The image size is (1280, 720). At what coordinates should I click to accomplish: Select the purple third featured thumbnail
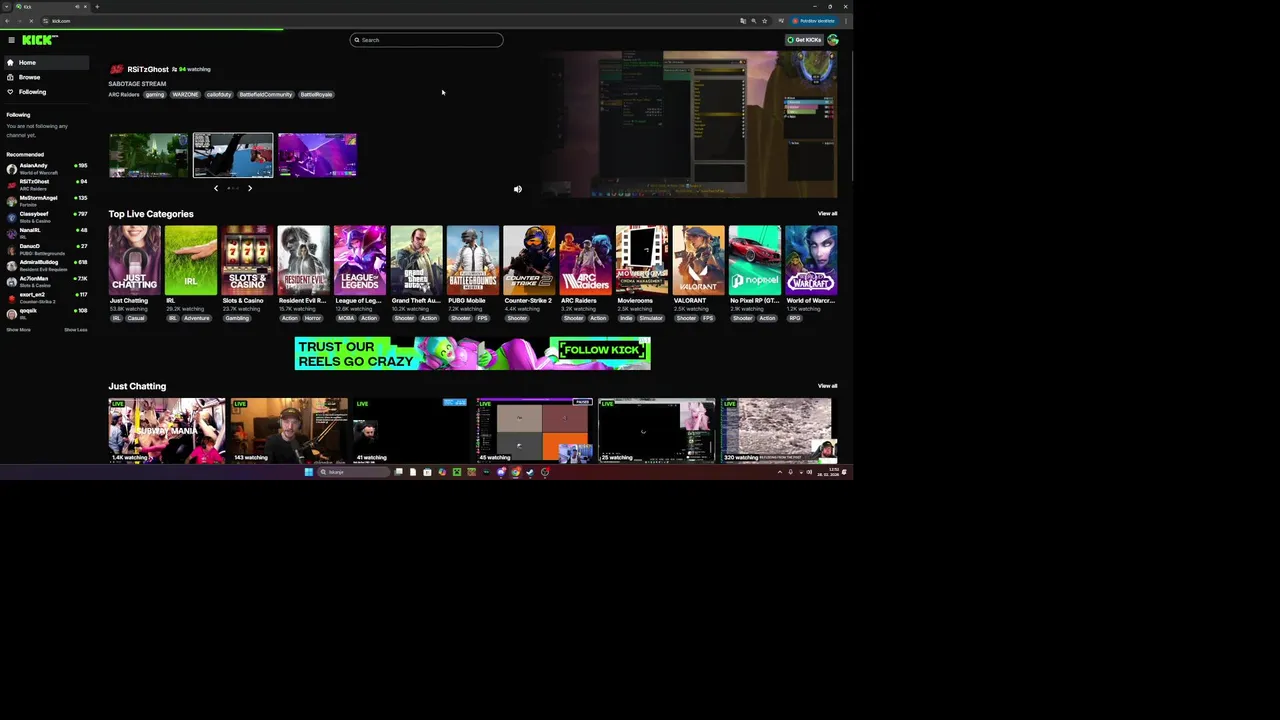click(x=317, y=155)
